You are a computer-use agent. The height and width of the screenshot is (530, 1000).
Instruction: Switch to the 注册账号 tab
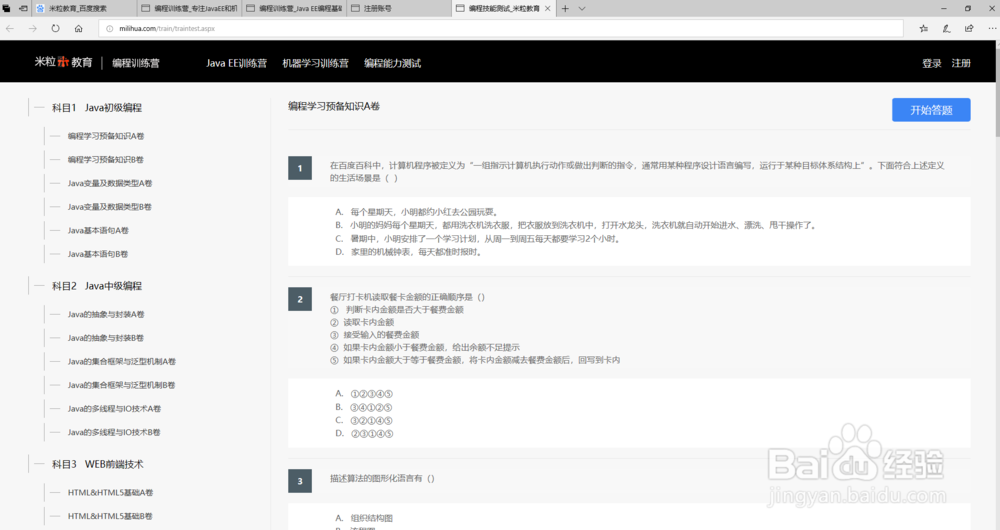click(x=399, y=8)
